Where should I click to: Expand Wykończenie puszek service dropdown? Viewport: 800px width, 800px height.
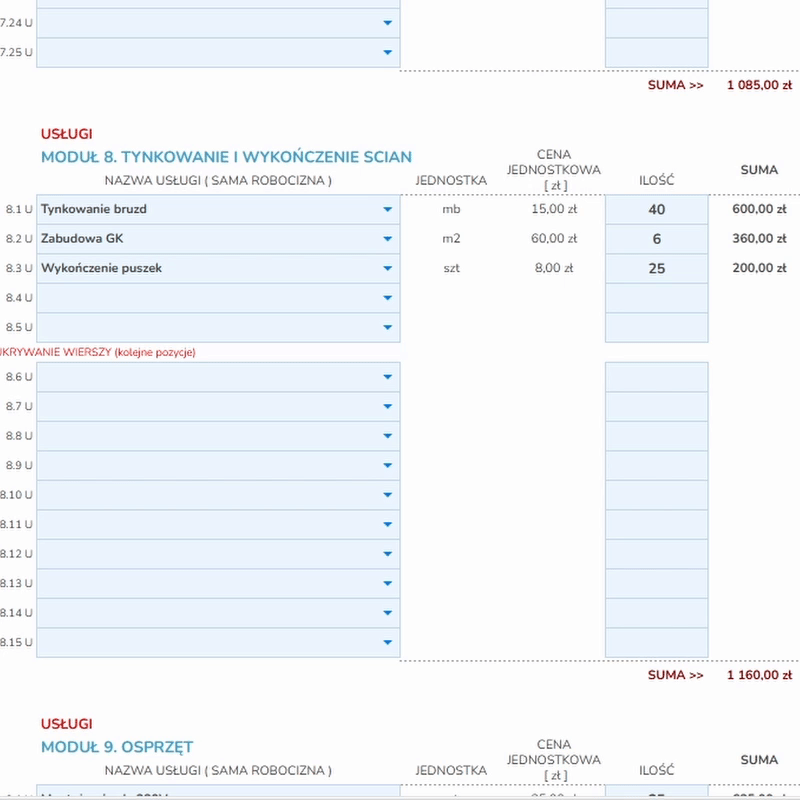(388, 269)
